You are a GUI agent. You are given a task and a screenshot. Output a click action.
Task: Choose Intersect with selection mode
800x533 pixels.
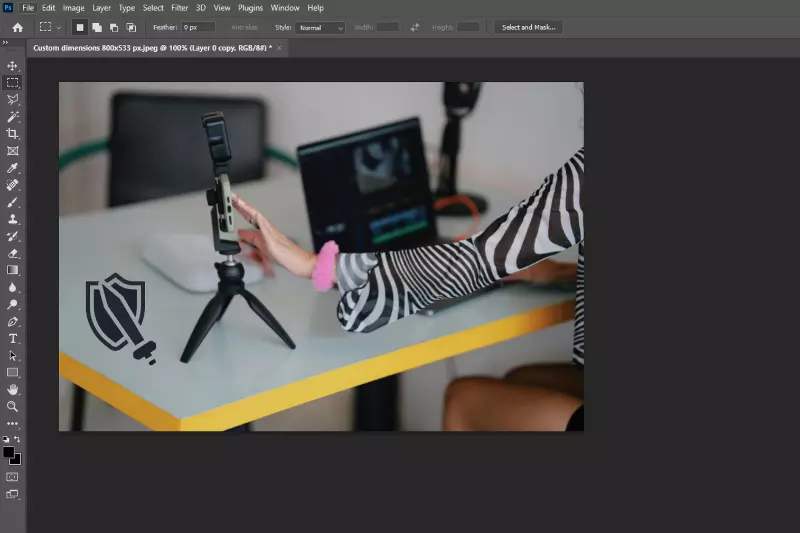(x=131, y=28)
